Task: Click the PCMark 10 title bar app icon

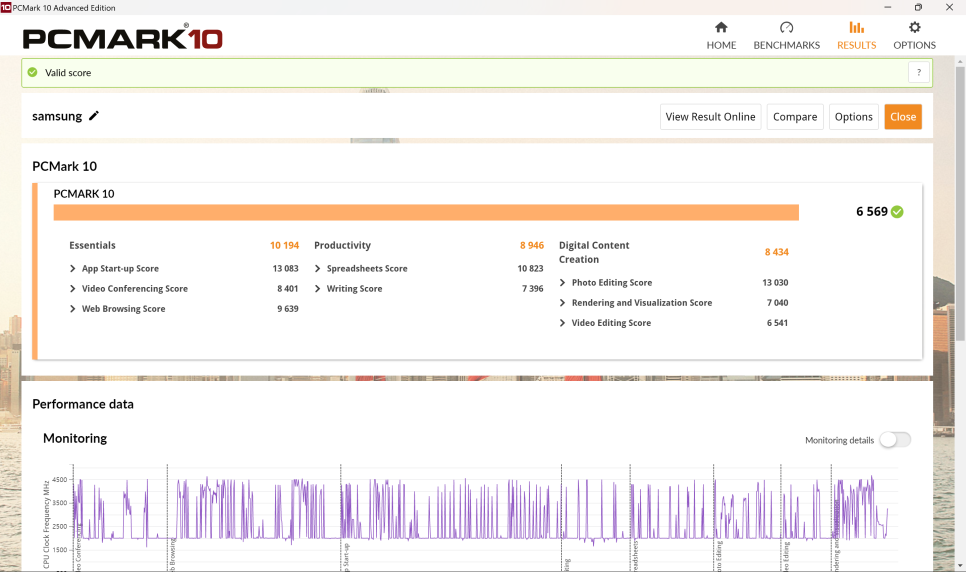Action: click(6, 7)
